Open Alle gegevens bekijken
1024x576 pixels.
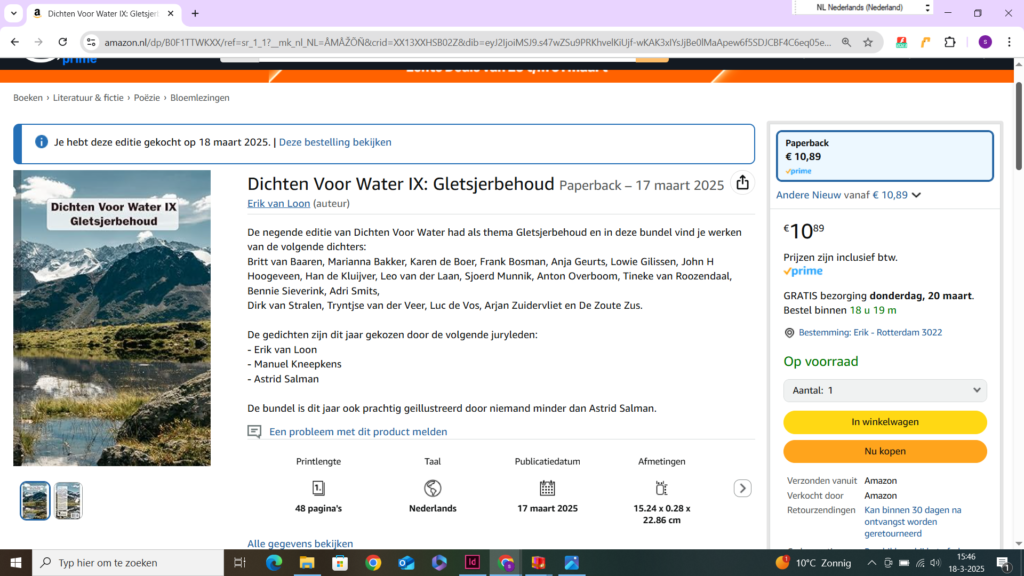(300, 543)
